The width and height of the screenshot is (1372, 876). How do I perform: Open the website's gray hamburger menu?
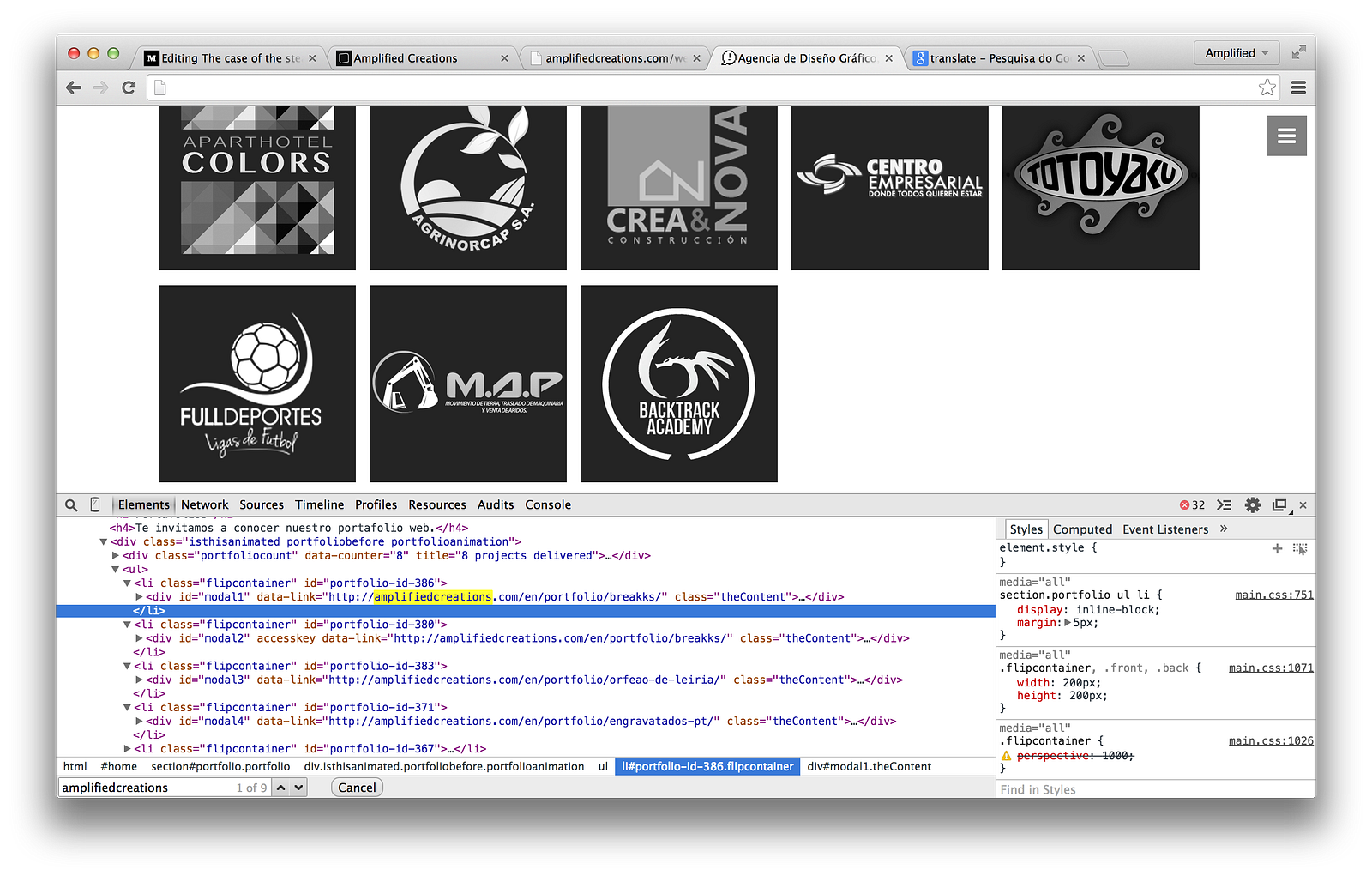click(1286, 136)
